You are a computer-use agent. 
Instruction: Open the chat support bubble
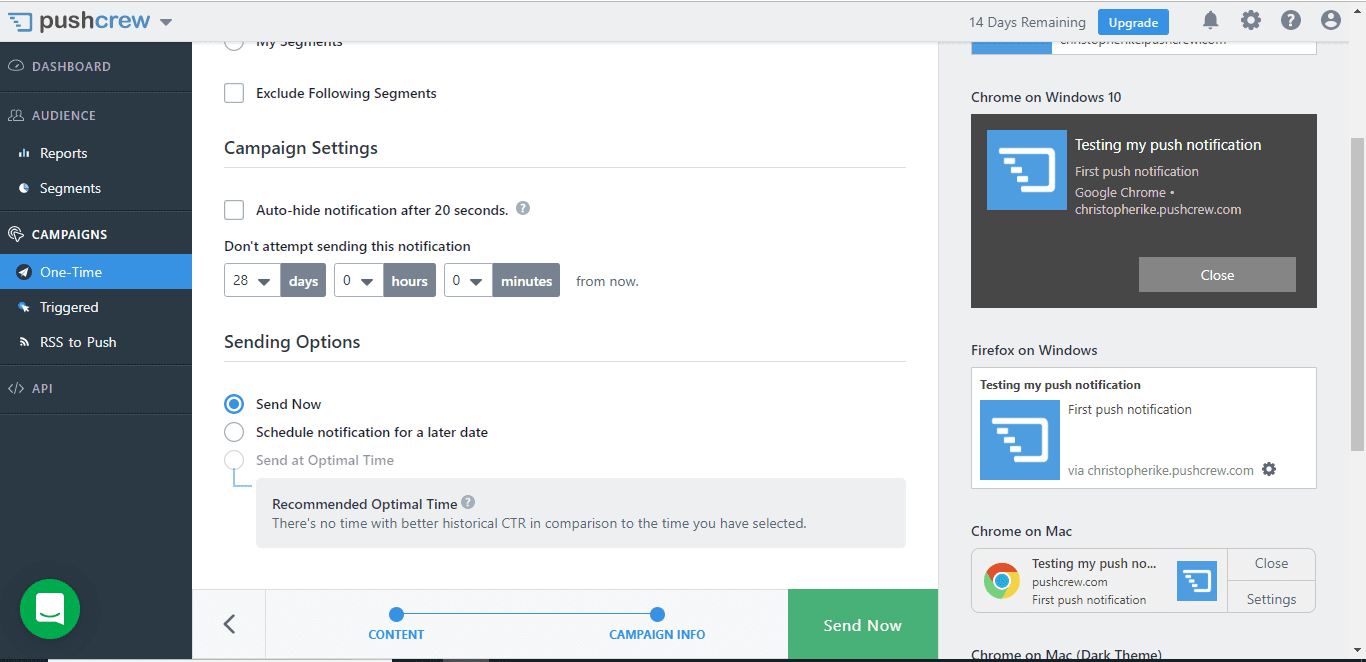coord(50,609)
